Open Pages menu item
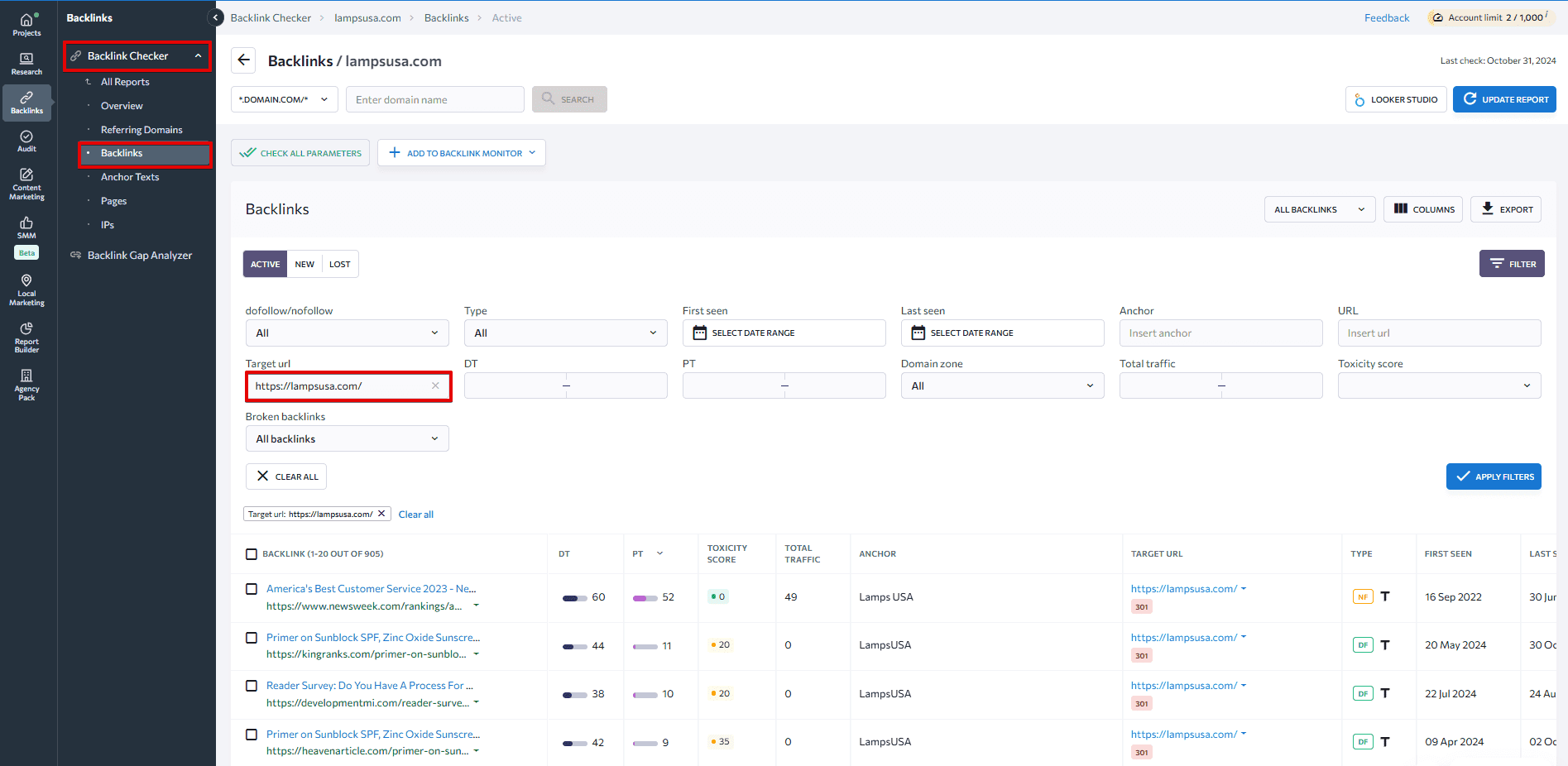The image size is (1568, 766). (114, 201)
